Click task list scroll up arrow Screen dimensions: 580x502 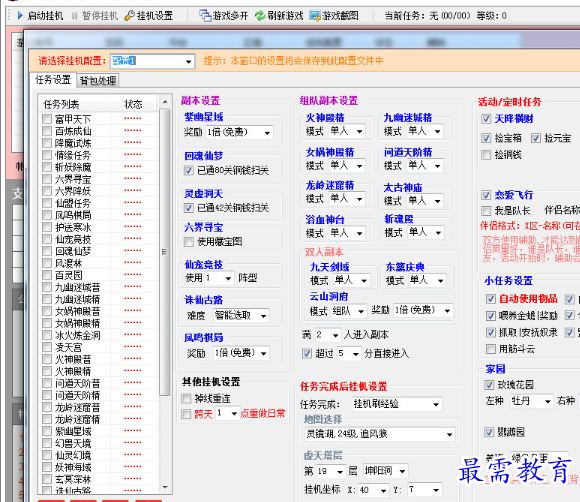(x=165, y=101)
